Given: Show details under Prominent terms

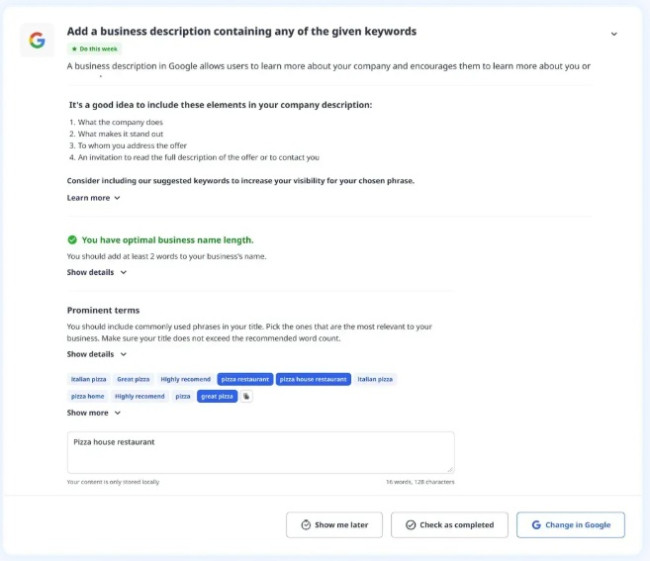Looking at the screenshot, I should click(x=96, y=354).
